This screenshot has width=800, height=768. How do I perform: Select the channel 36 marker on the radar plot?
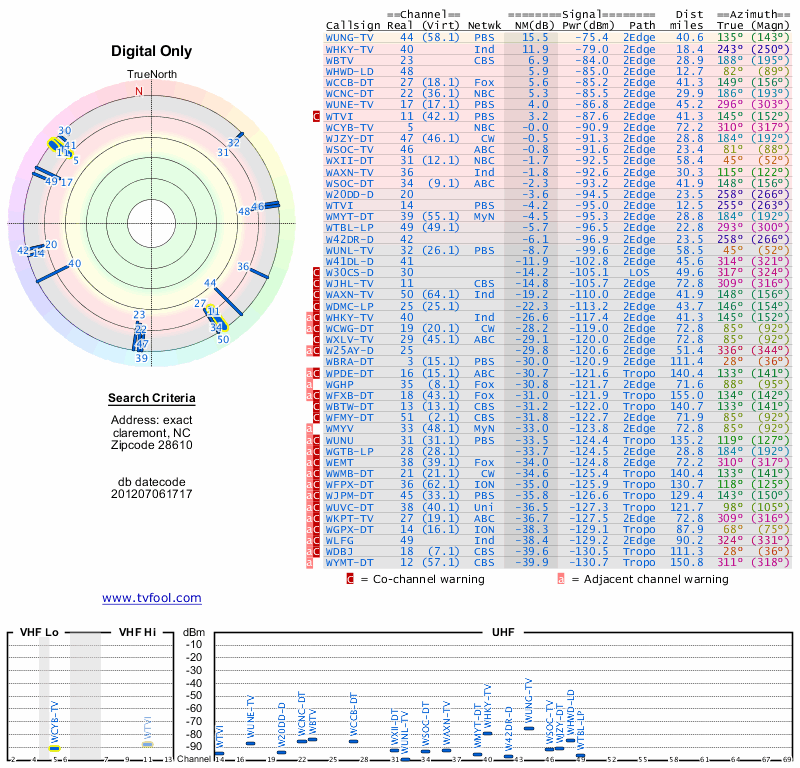(259, 272)
